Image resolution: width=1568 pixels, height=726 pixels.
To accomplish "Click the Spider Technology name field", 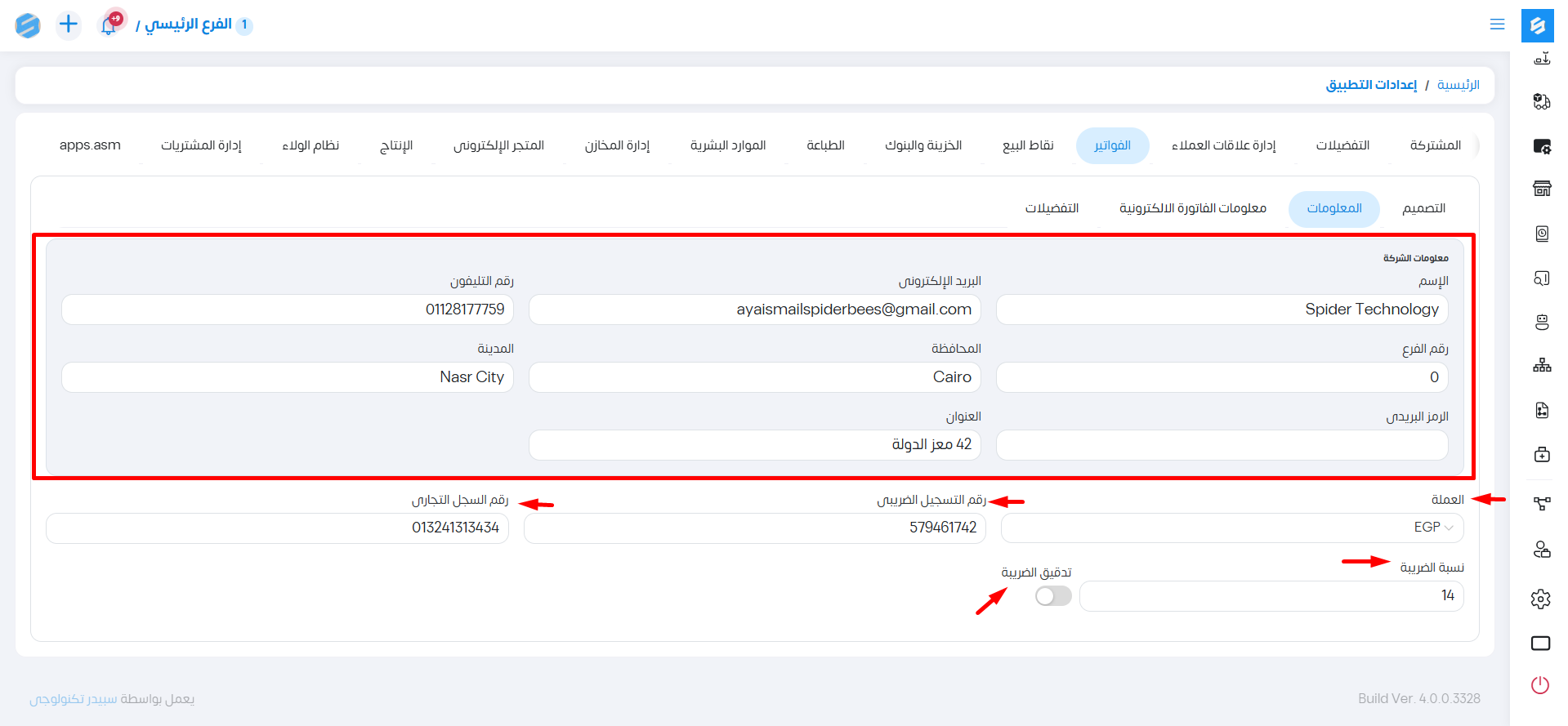I will coord(1222,310).
